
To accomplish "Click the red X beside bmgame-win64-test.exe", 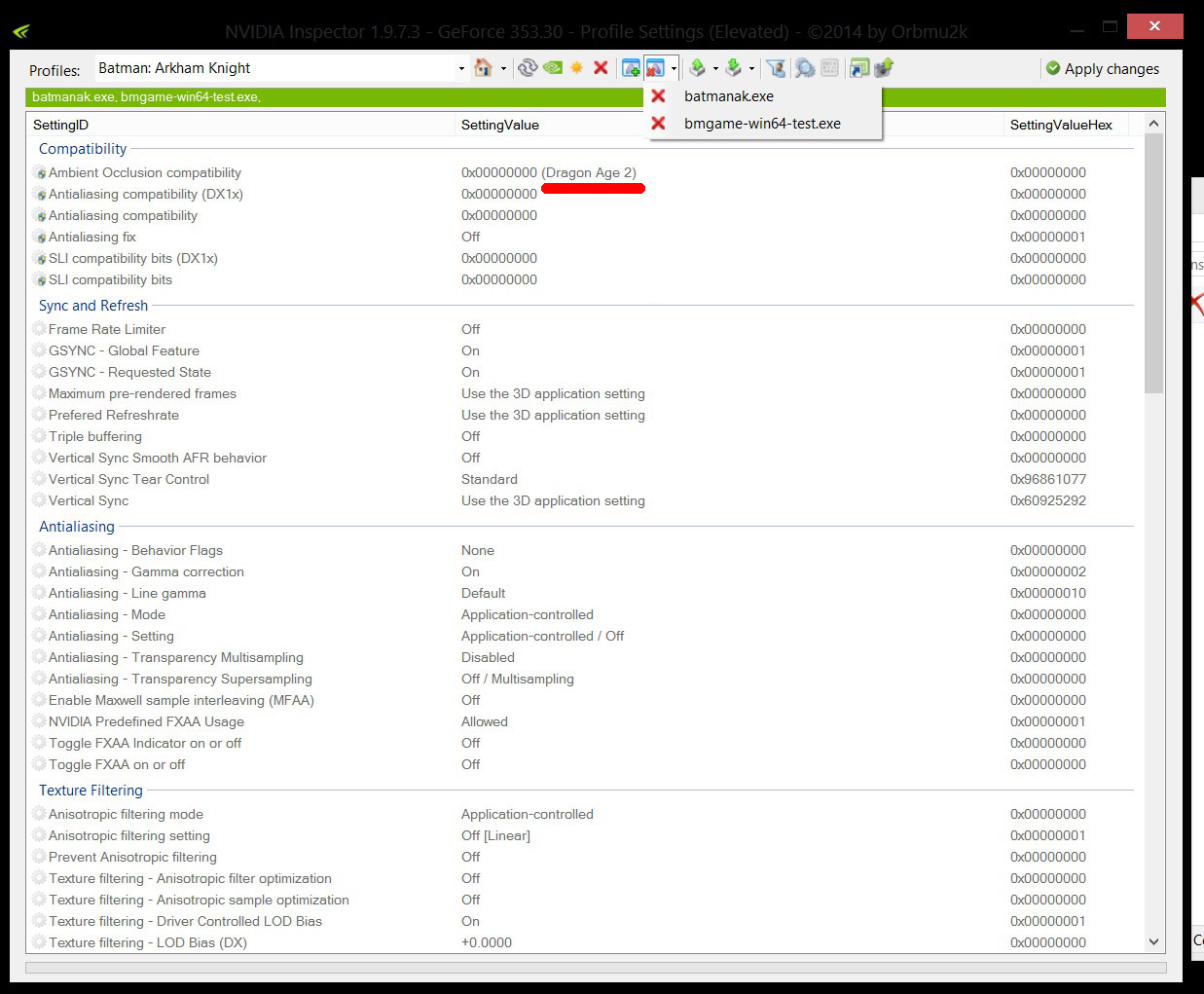I will point(659,124).
